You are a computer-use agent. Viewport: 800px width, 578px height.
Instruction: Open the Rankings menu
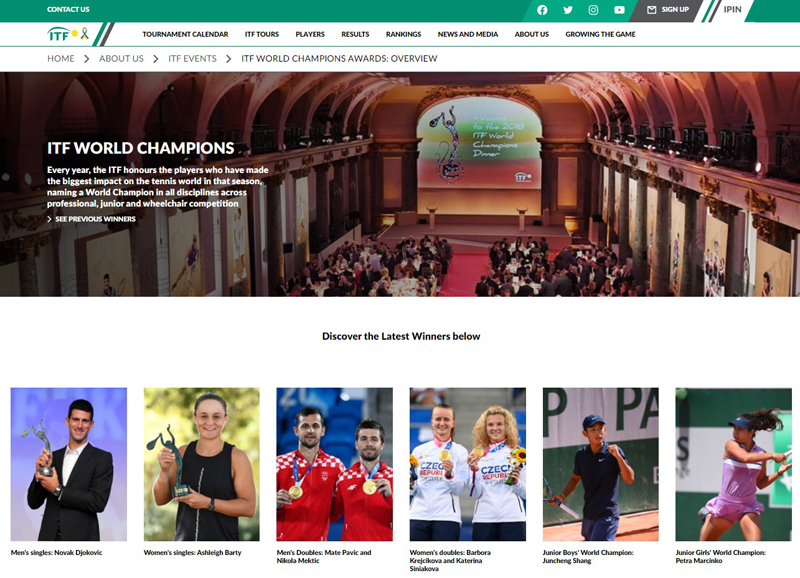404,34
